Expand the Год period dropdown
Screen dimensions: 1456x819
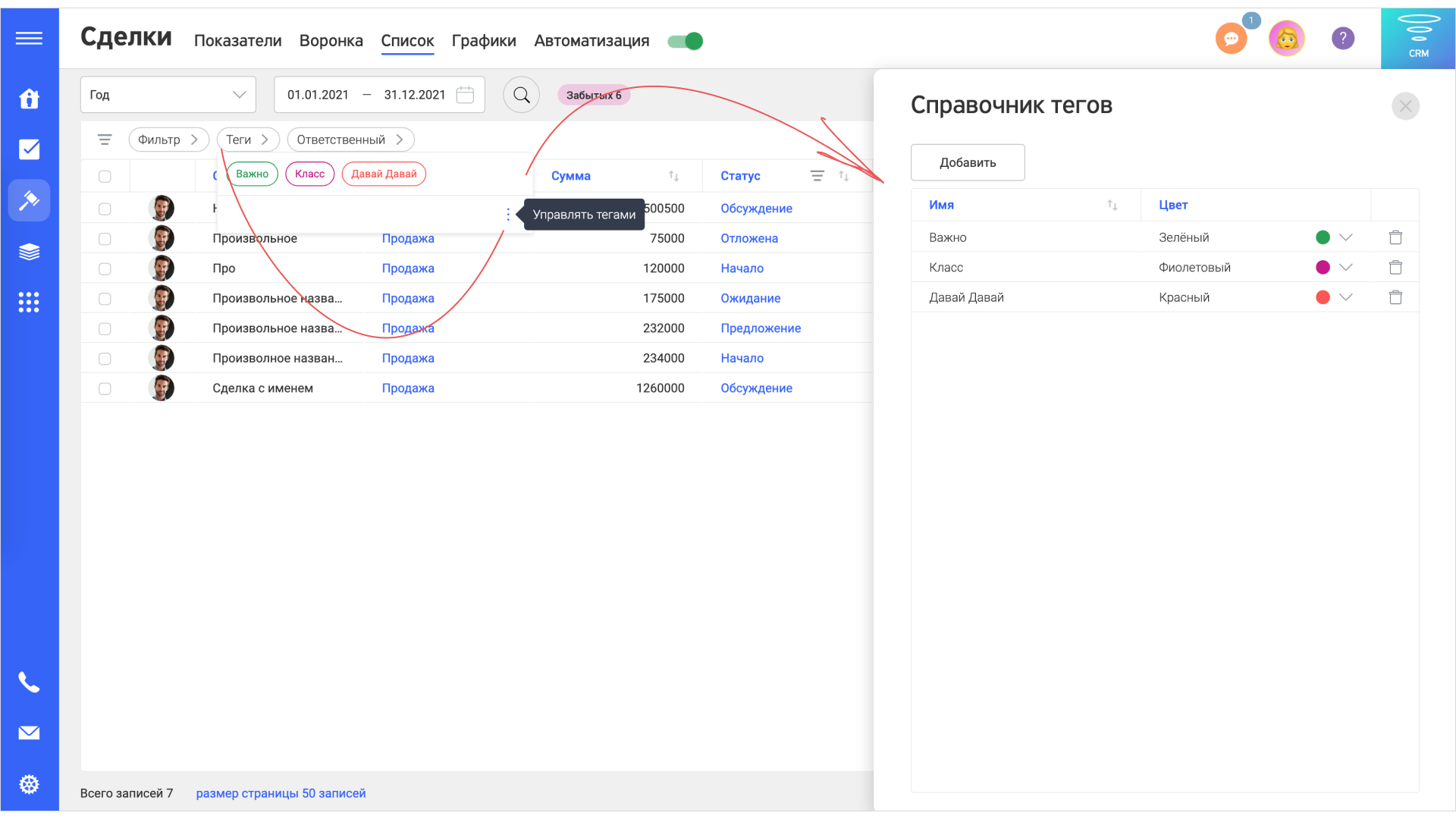(x=168, y=95)
